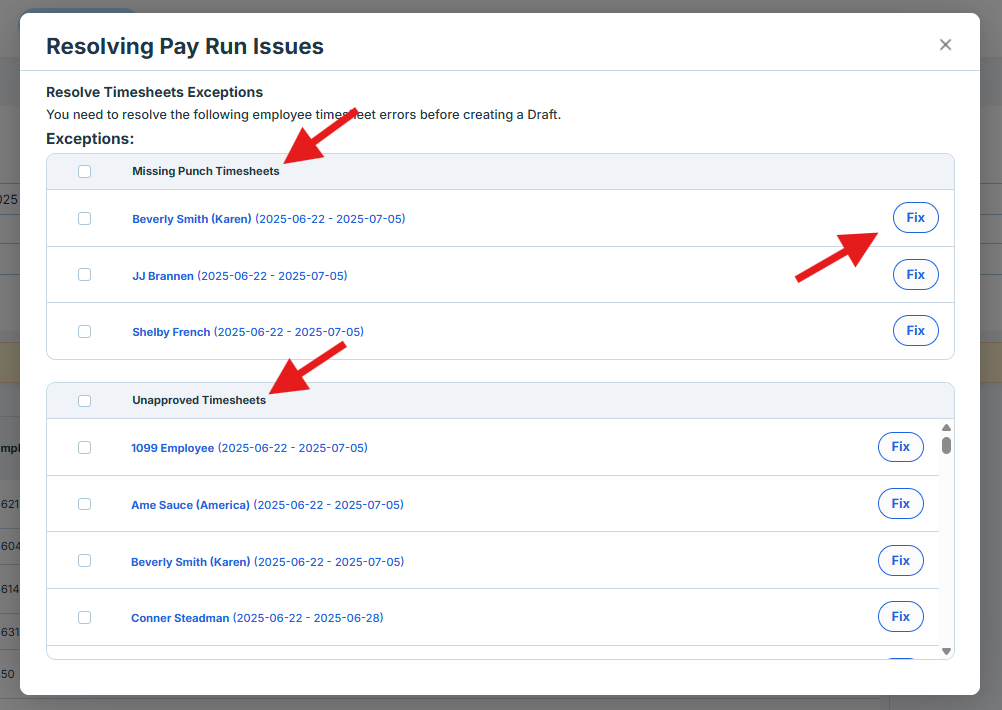1002x710 pixels.
Task: Open Conner Steadman's unapproved timesheet link
Action: coord(181,618)
